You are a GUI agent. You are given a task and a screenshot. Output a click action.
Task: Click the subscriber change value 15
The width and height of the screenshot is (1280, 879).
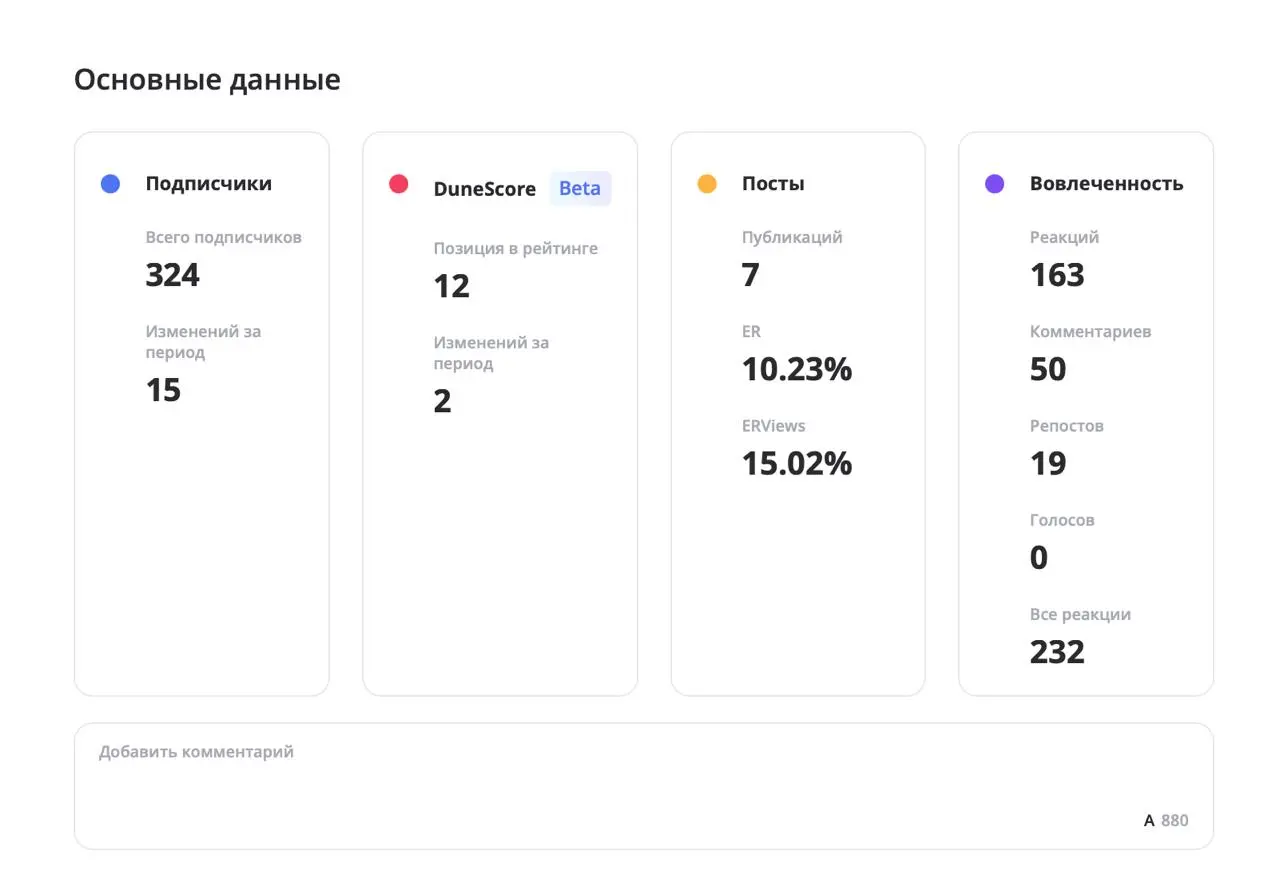click(163, 390)
